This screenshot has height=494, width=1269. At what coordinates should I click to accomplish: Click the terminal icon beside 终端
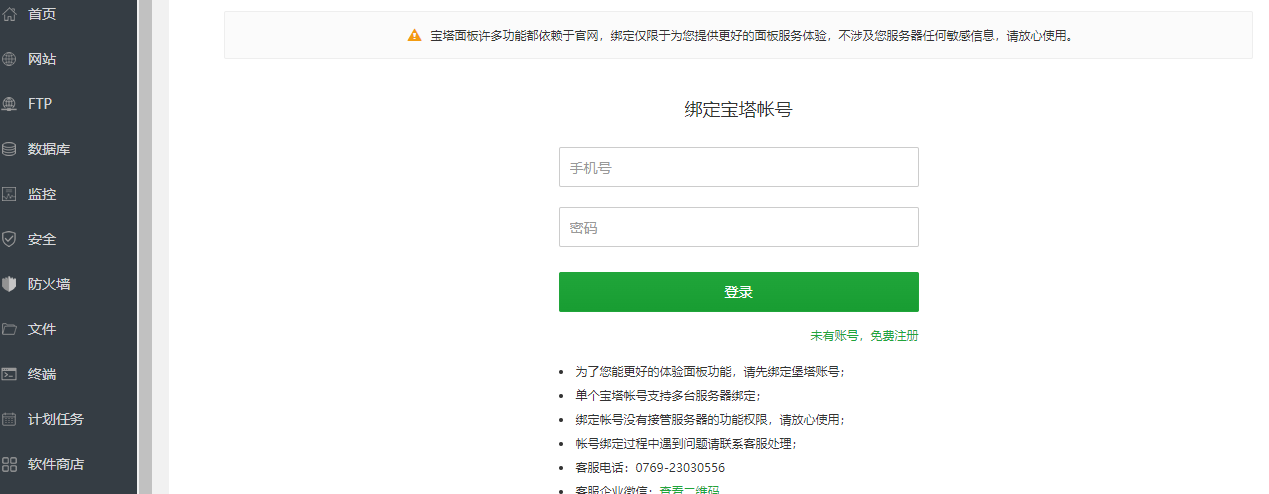tap(9, 374)
